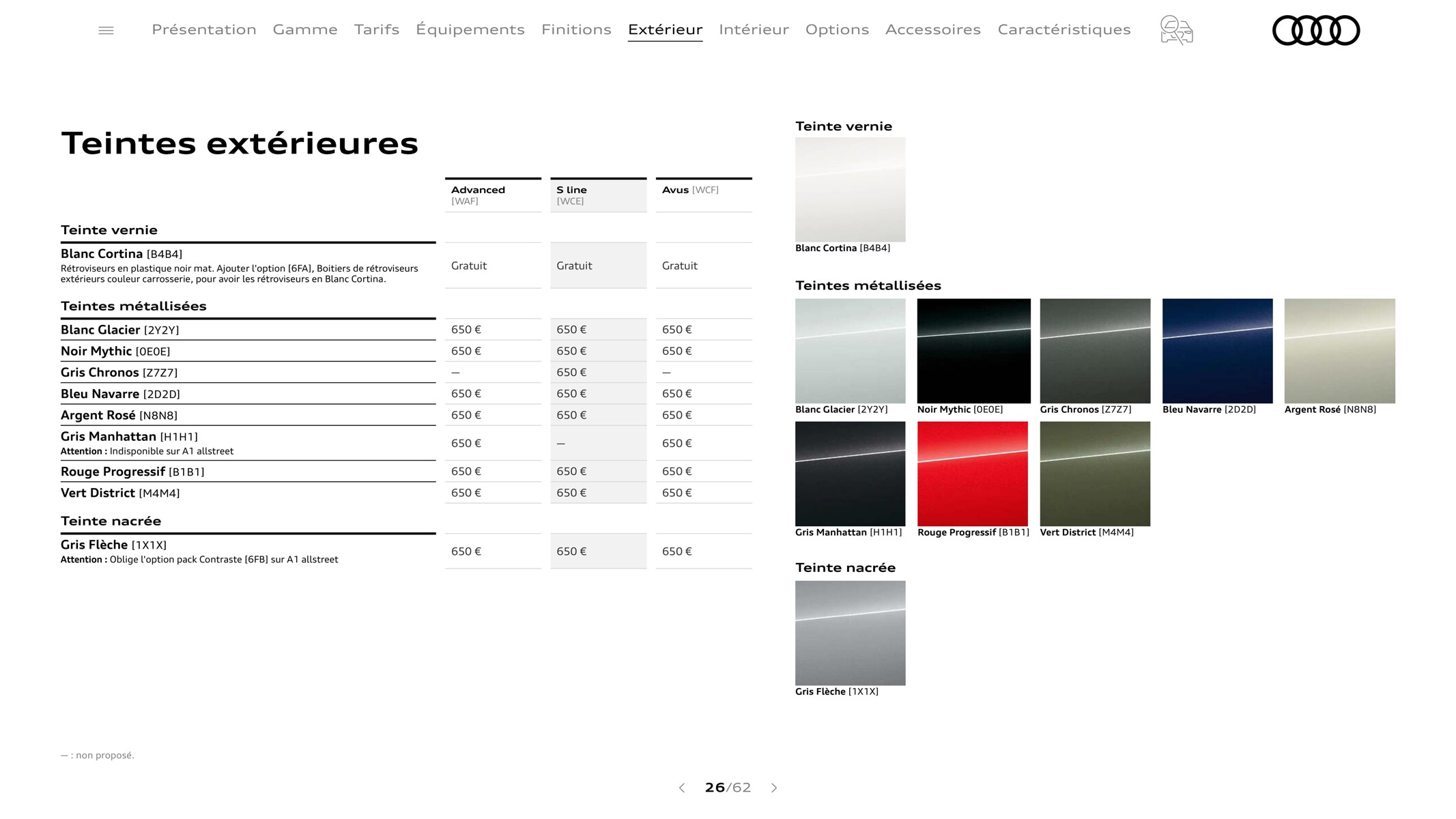
Task: Click the Noir Mythic [0E0E] table row label
Action: [x=115, y=351]
